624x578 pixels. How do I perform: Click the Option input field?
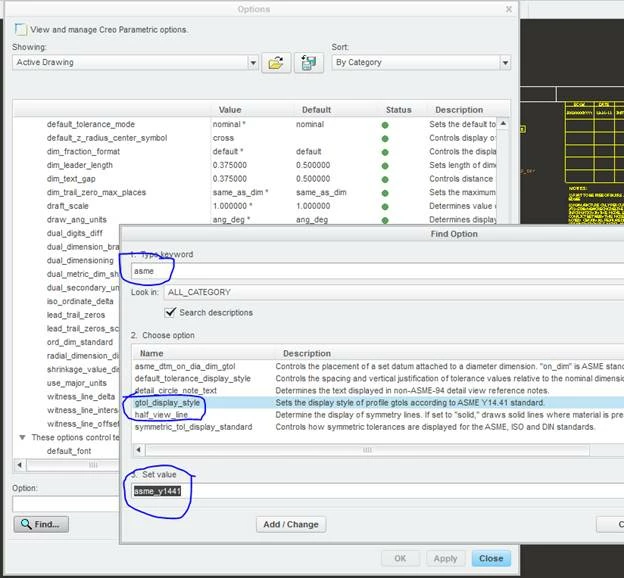tap(66, 504)
